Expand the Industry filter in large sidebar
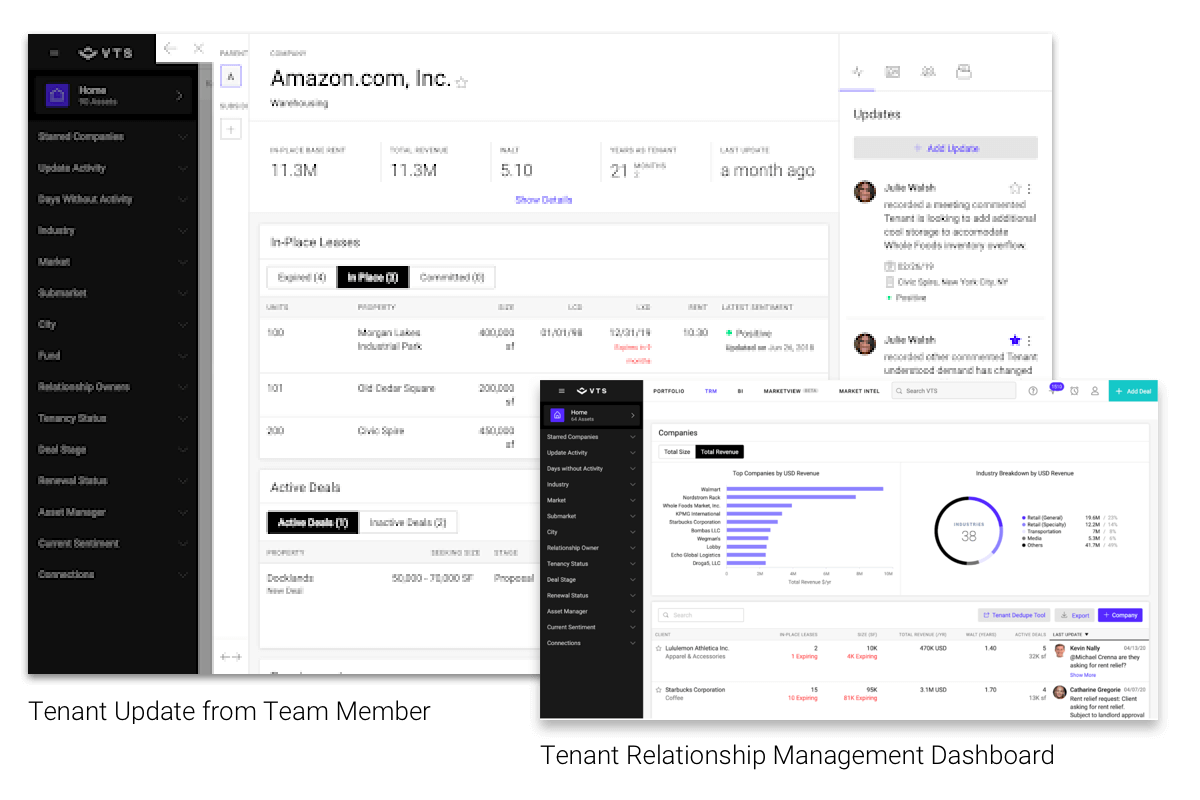This screenshot has width=1200, height=800. [182, 231]
